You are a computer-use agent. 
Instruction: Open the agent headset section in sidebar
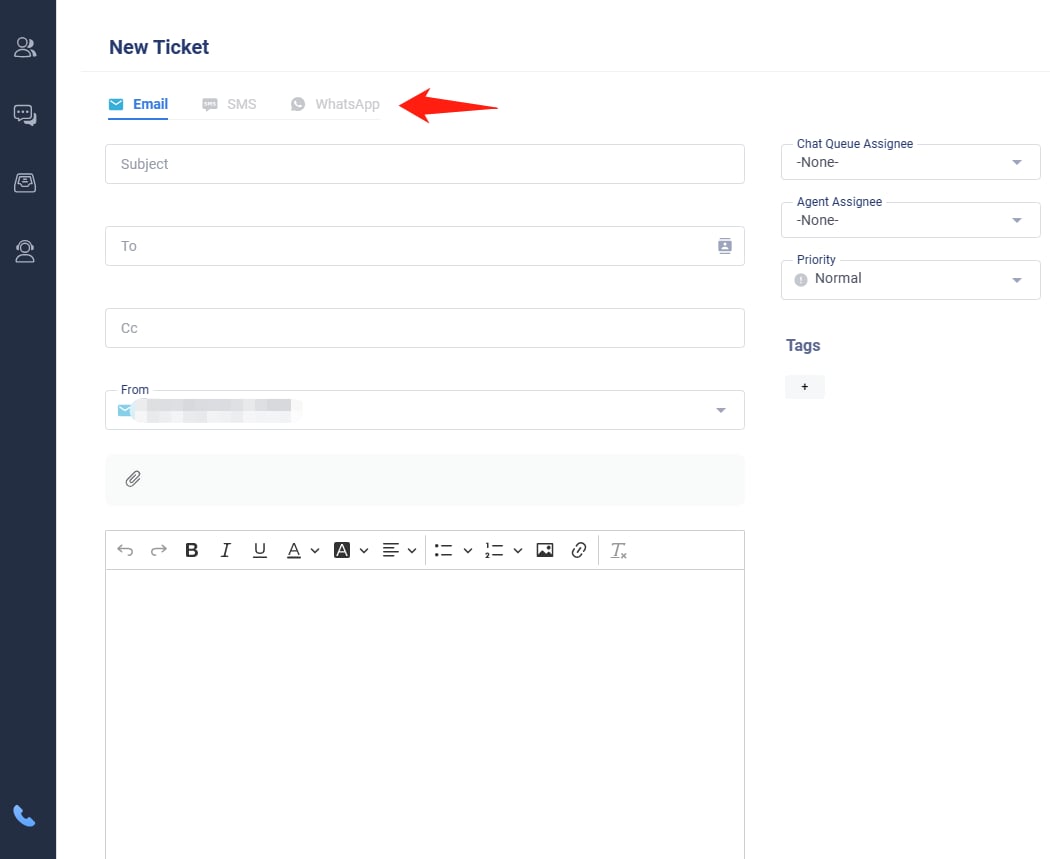25,251
